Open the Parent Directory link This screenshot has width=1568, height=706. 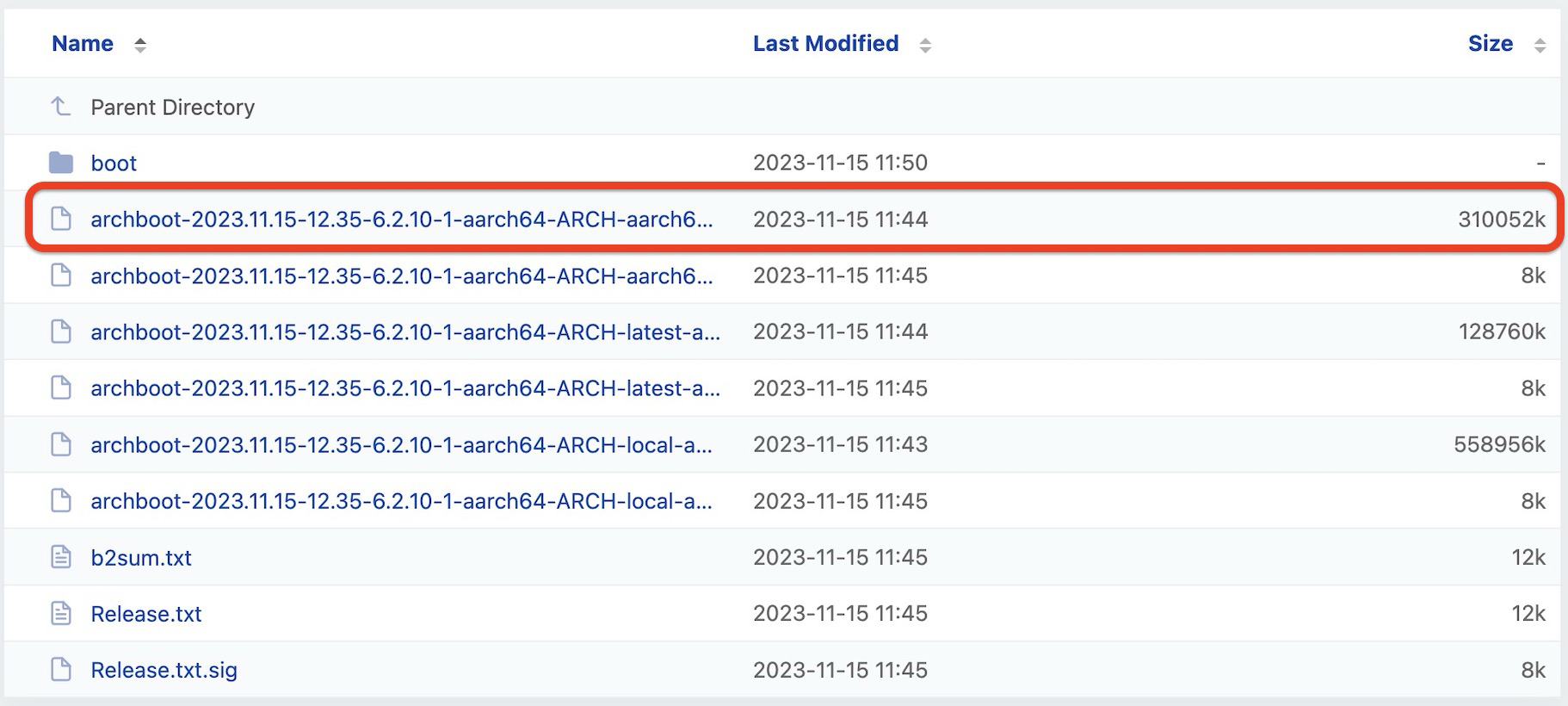(172, 108)
